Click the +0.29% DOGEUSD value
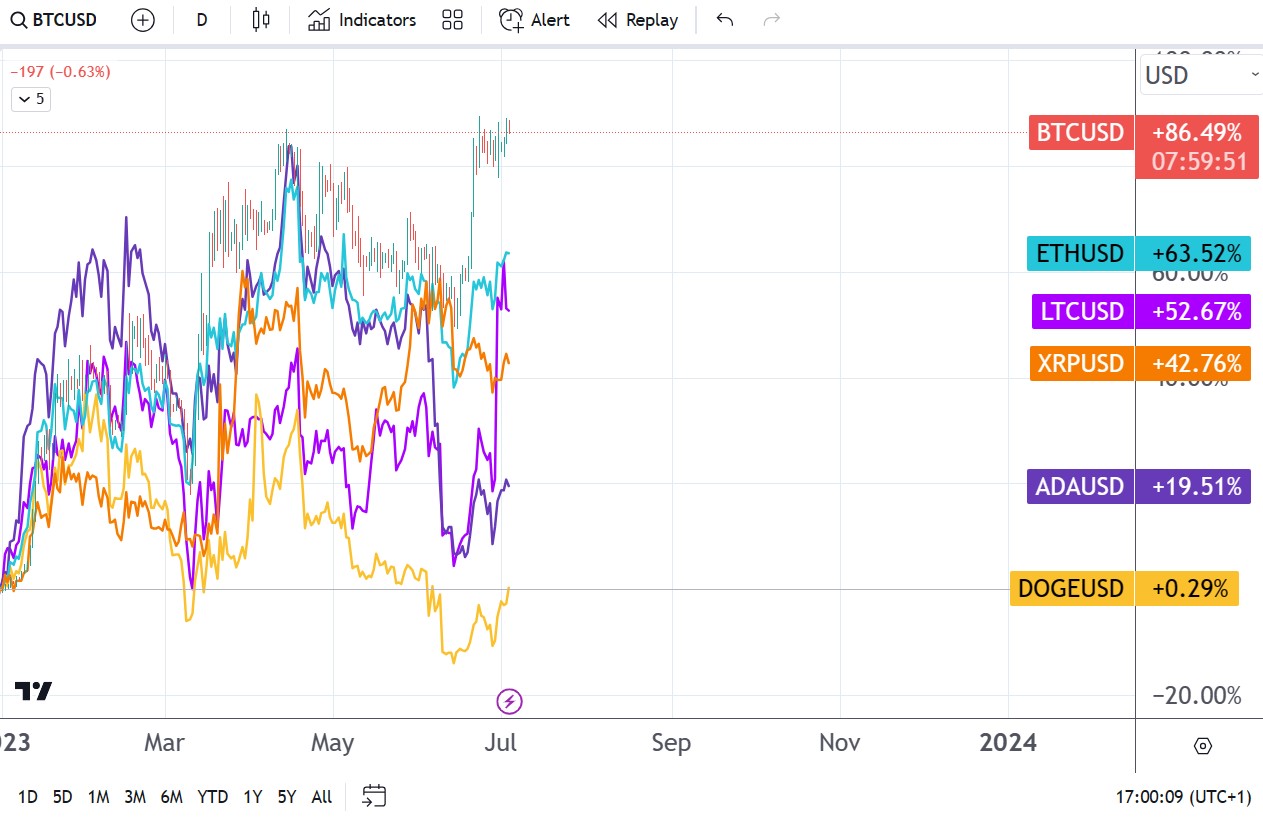 tap(1187, 588)
